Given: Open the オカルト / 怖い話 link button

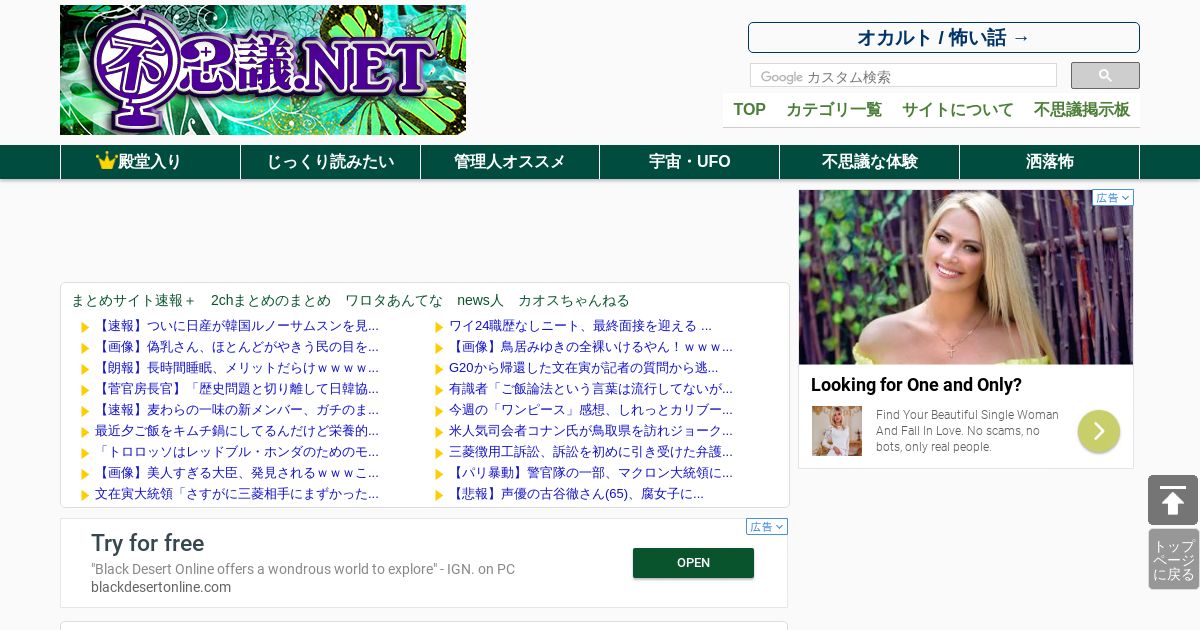Looking at the screenshot, I should [943, 38].
